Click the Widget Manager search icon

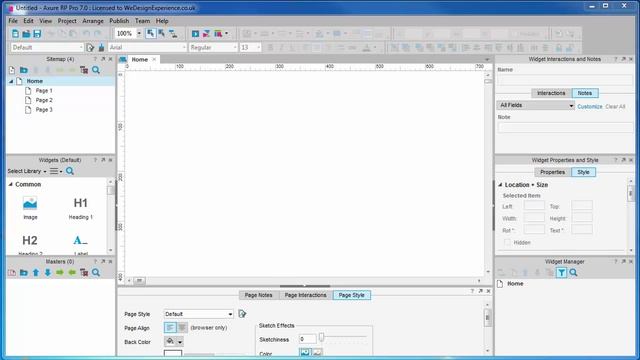[x=573, y=273]
